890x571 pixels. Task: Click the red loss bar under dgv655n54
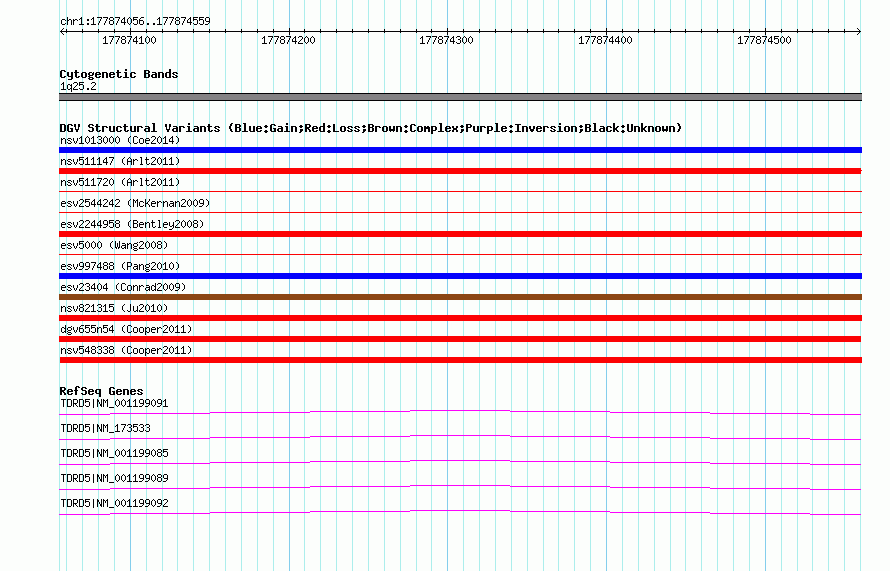[460, 339]
